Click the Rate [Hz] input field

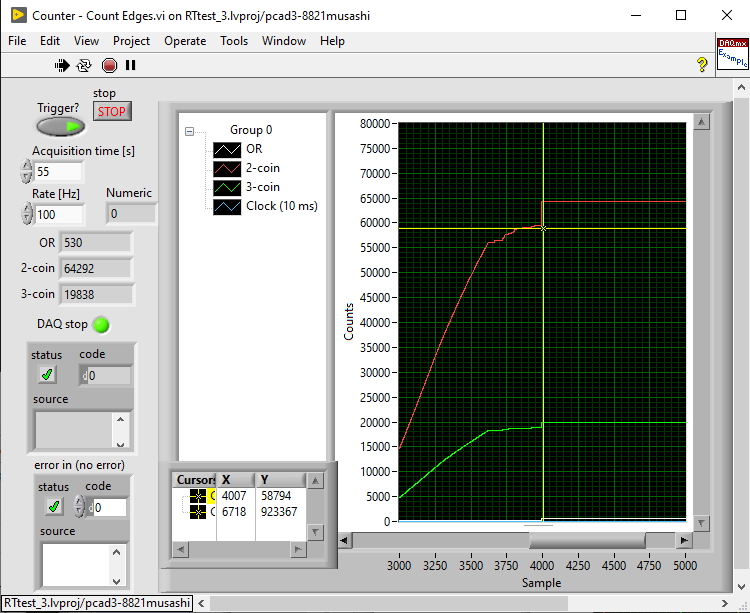click(59, 214)
